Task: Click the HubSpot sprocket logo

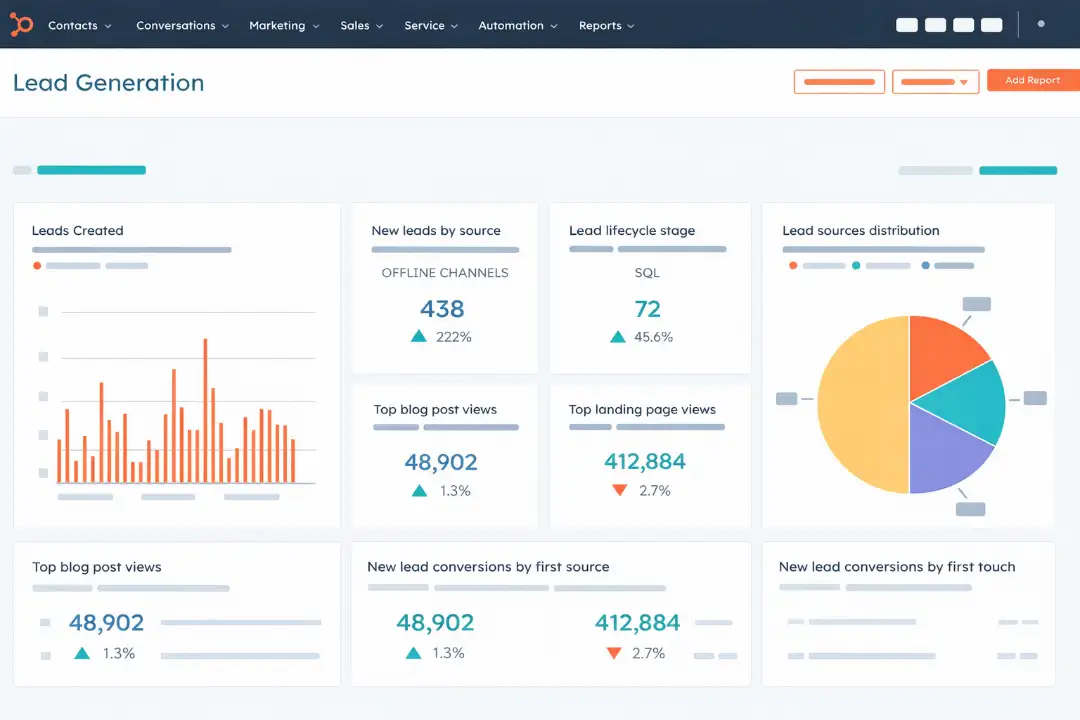Action: (x=21, y=24)
